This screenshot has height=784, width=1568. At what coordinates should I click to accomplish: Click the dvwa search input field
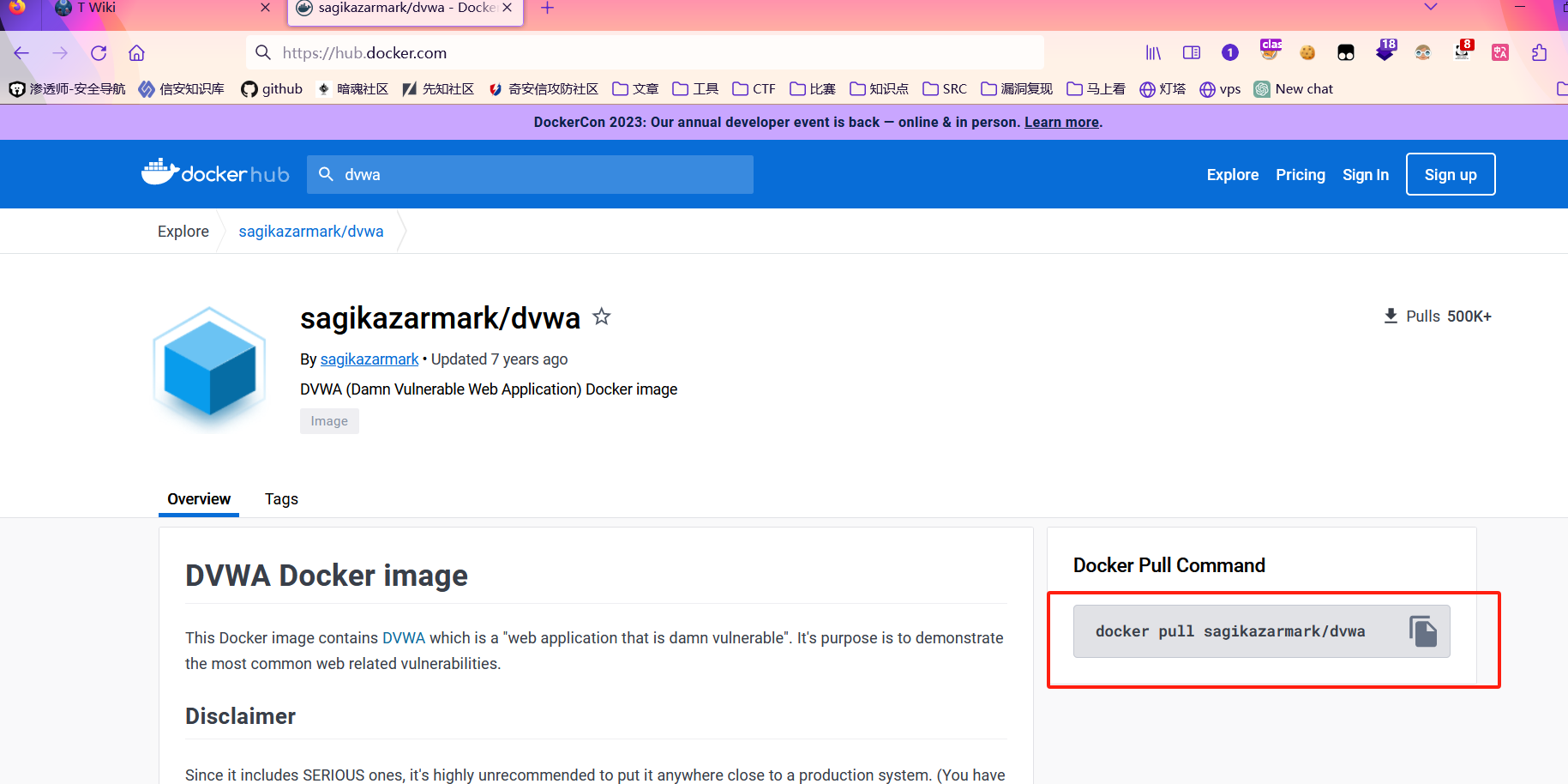[x=530, y=174]
